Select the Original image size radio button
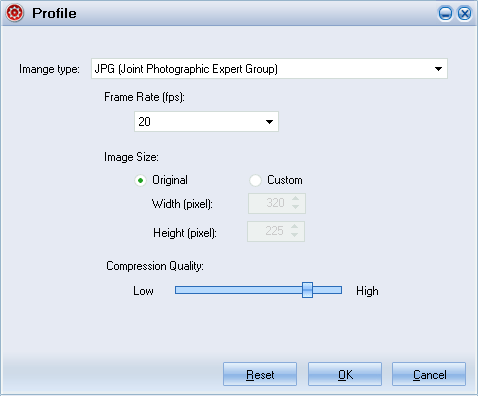 click(140, 181)
